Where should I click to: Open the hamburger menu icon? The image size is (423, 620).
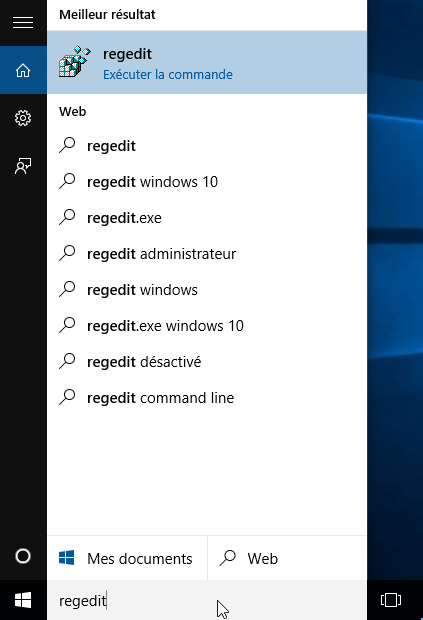click(23, 23)
